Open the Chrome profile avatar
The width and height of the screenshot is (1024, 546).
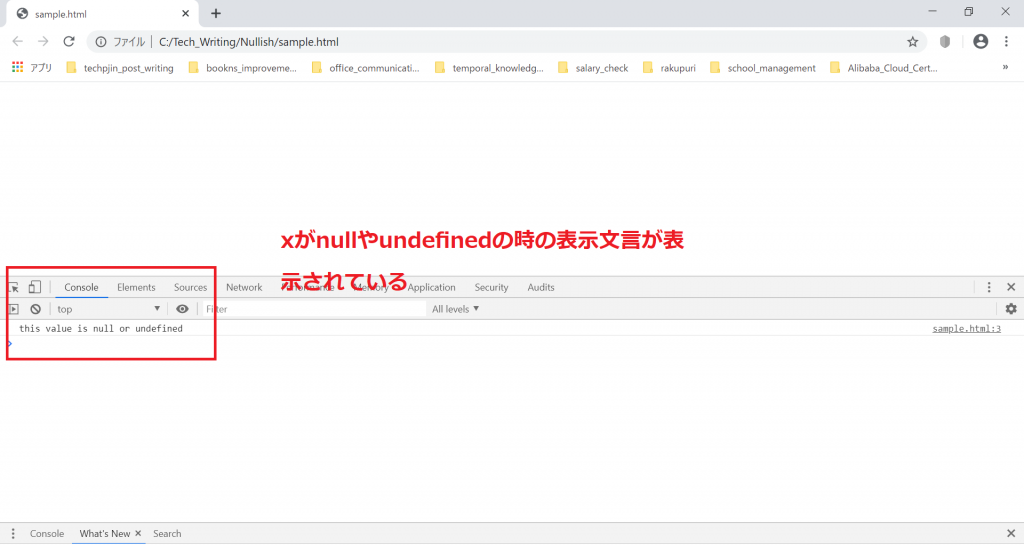[980, 42]
